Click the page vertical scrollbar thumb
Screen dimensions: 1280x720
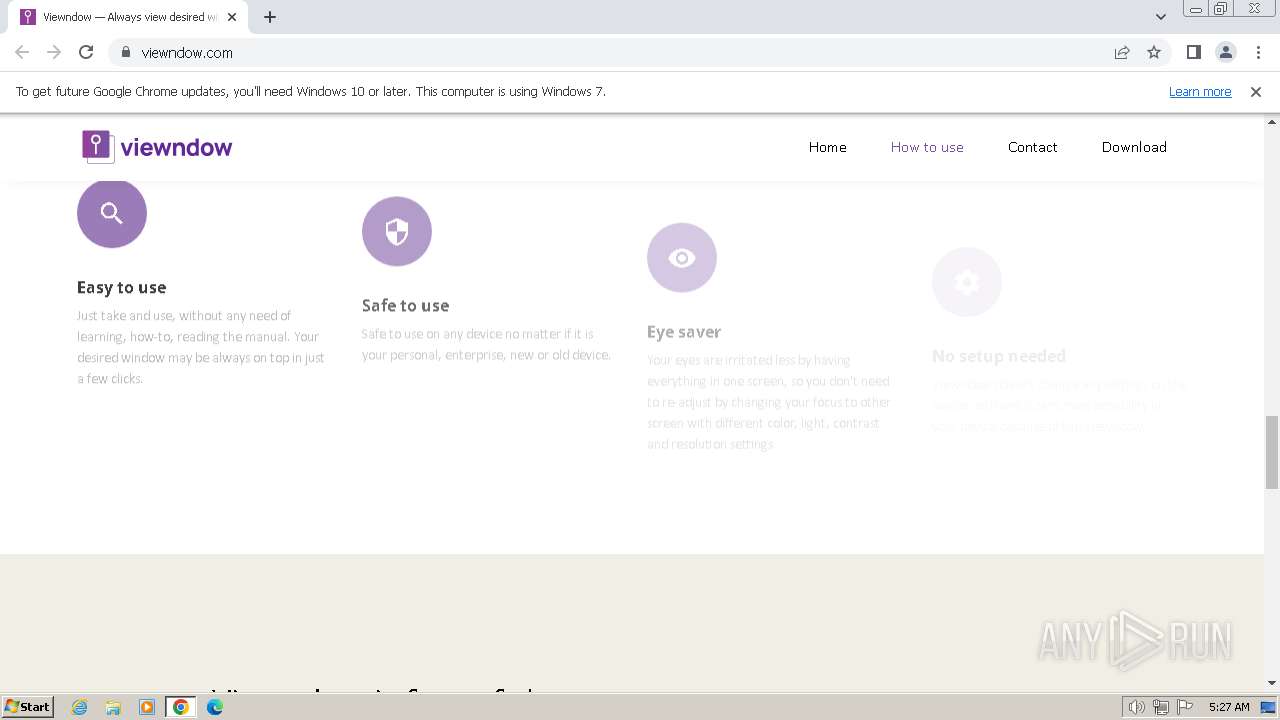pos(1272,453)
